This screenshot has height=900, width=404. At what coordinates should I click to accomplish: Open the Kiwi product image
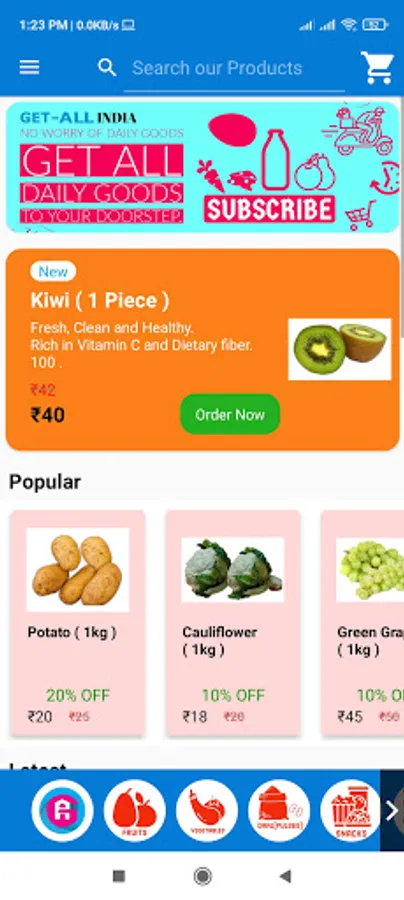pos(340,350)
